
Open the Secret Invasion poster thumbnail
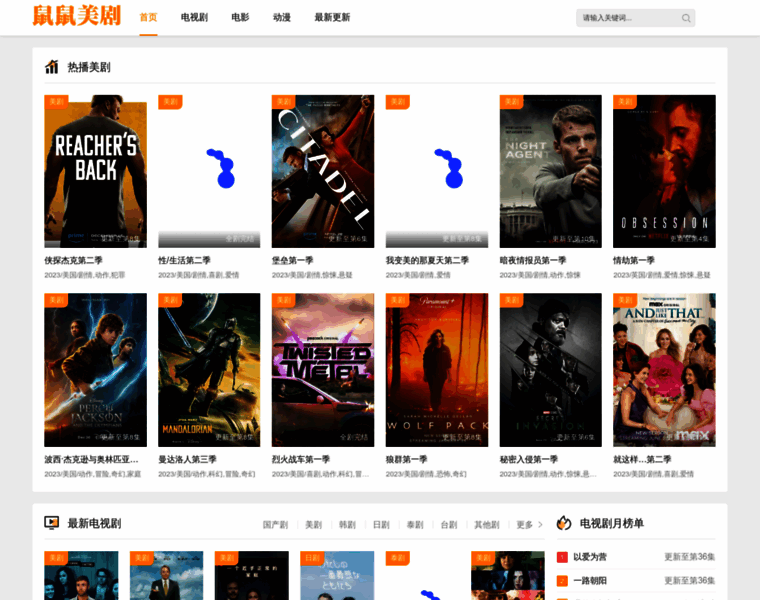point(551,370)
